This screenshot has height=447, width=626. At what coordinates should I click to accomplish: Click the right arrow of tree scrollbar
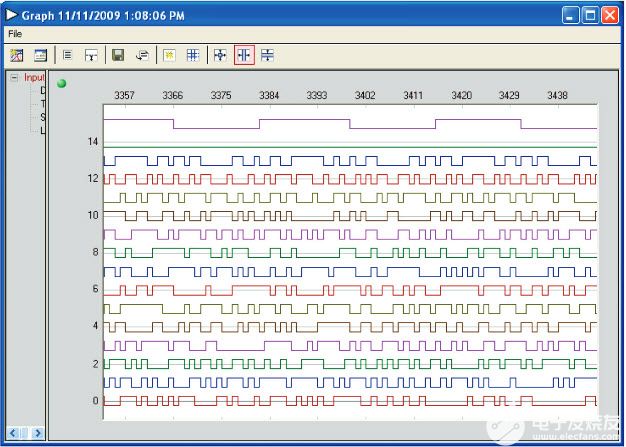pyautogui.click(x=38, y=433)
